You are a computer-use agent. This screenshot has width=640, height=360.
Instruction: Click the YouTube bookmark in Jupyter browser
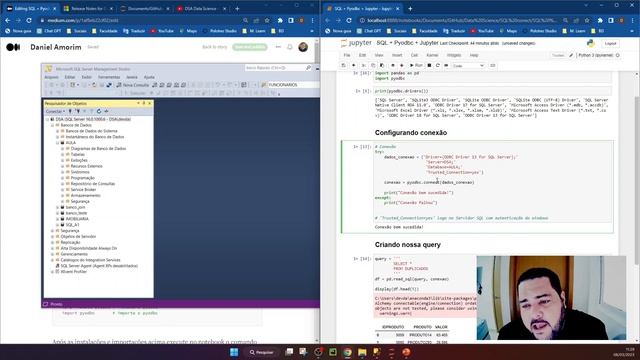[482, 31]
